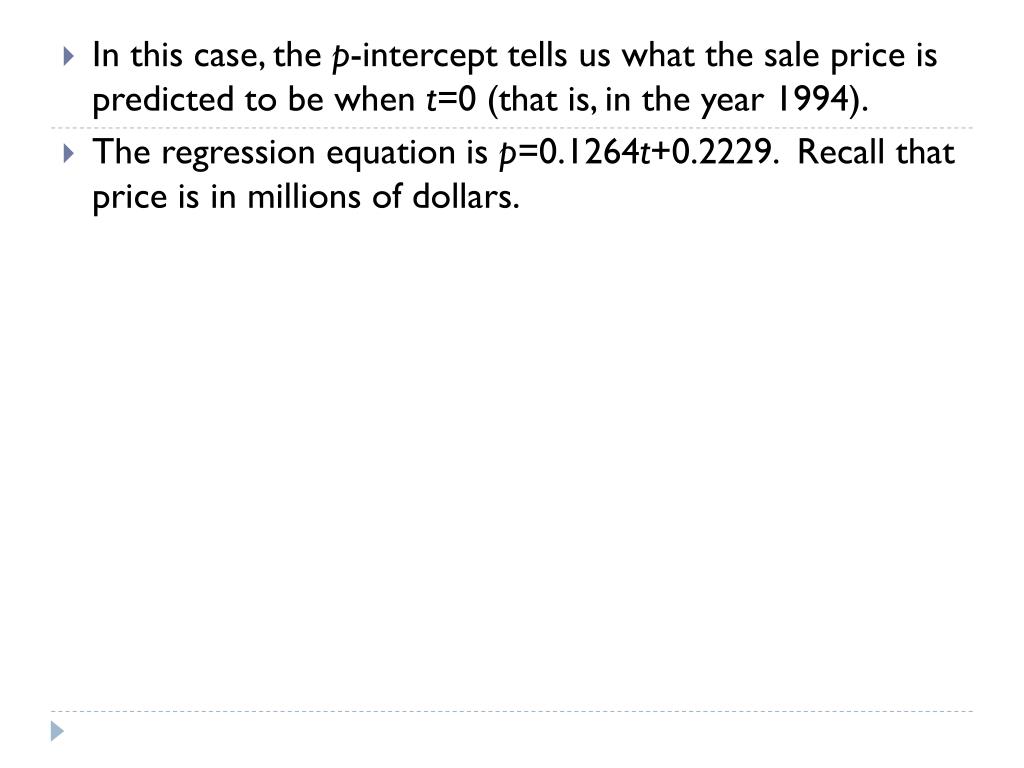Click the large triangle at slide bottom-left corner
1024x768 pixels.
(57, 731)
